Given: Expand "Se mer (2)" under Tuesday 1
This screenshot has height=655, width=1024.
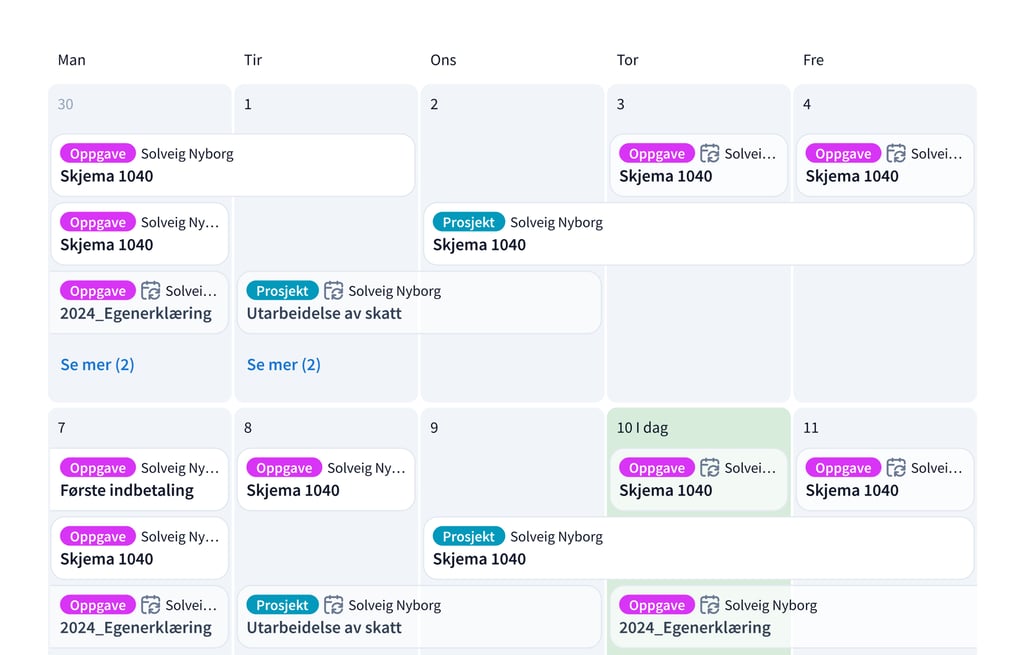Looking at the screenshot, I should pyautogui.click(x=284, y=365).
